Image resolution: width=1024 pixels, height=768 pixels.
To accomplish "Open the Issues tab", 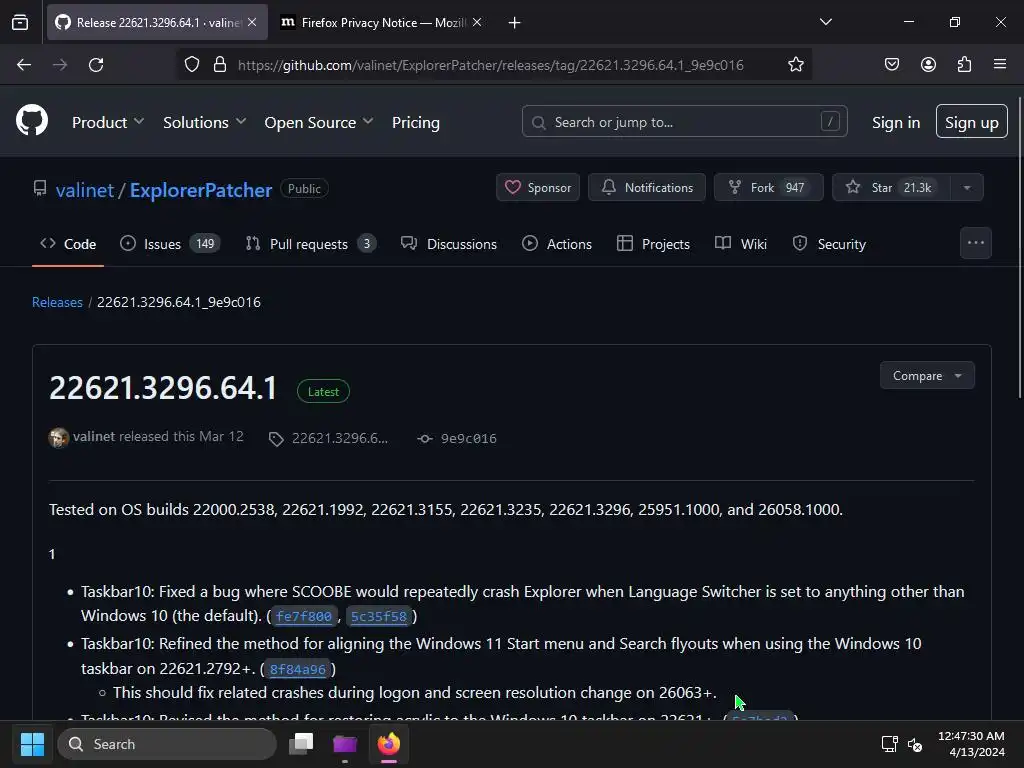I will [170, 244].
